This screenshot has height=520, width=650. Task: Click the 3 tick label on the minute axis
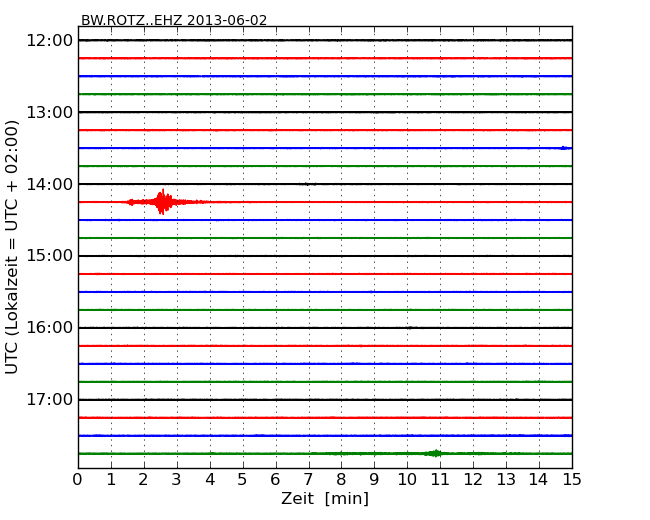pos(177,480)
